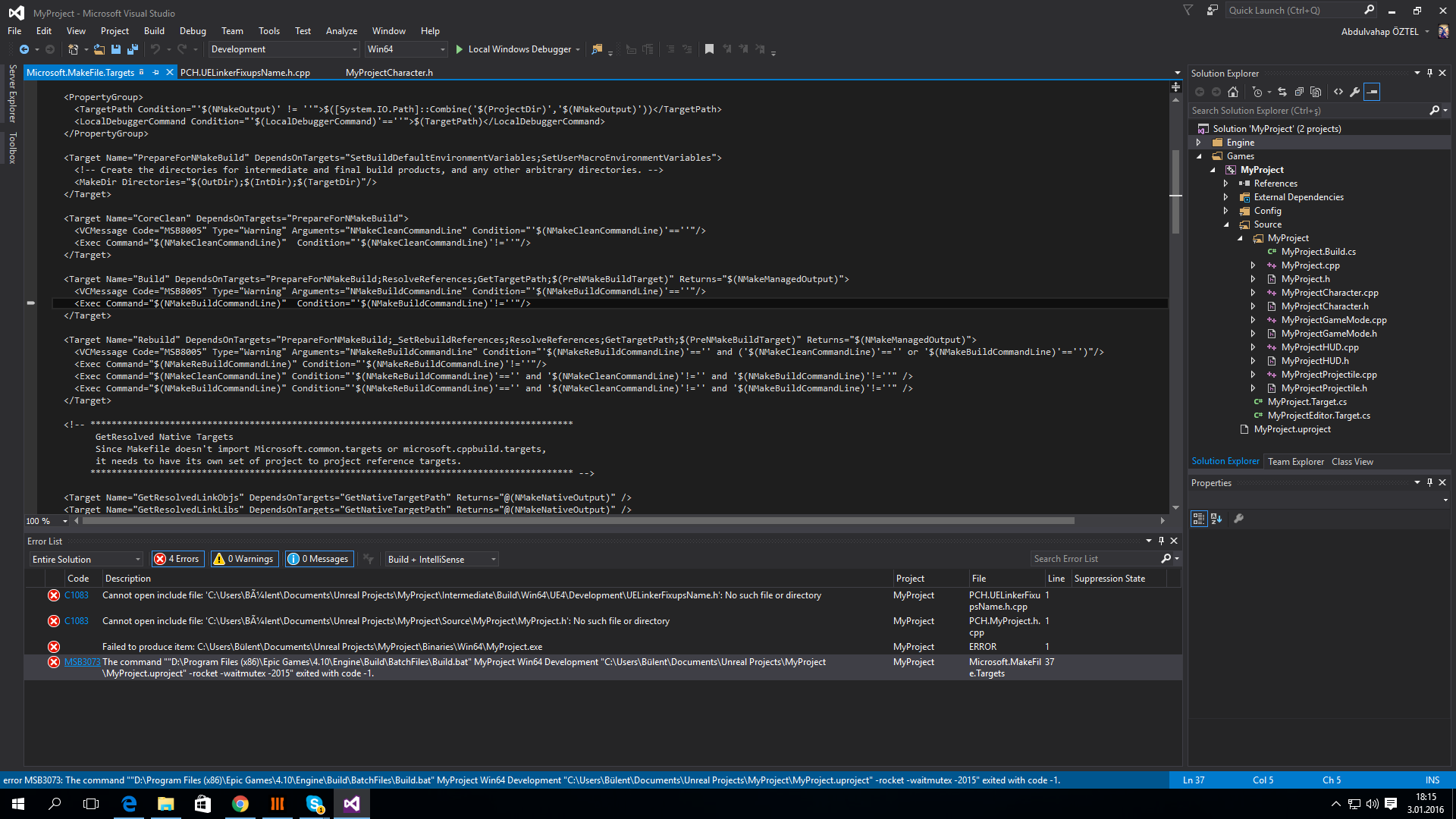
Task: Start Local Windows Debugger
Action: (x=519, y=49)
